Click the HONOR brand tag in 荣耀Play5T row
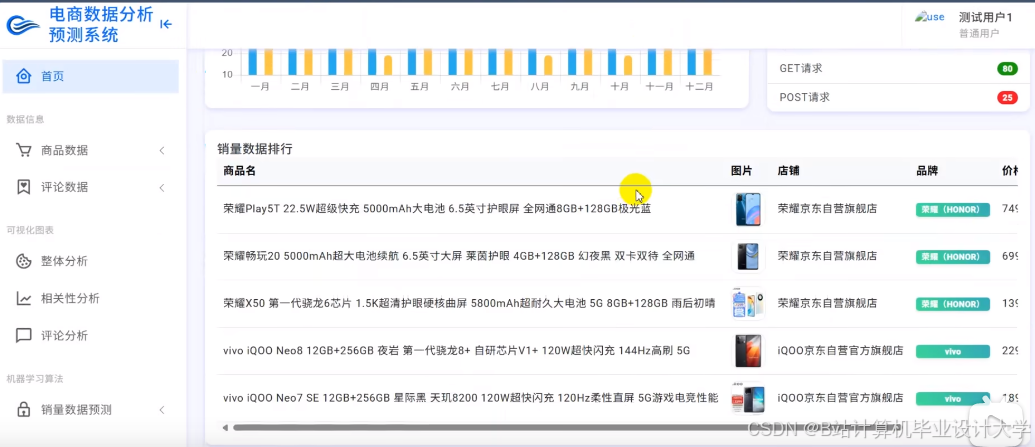 pos(952,209)
